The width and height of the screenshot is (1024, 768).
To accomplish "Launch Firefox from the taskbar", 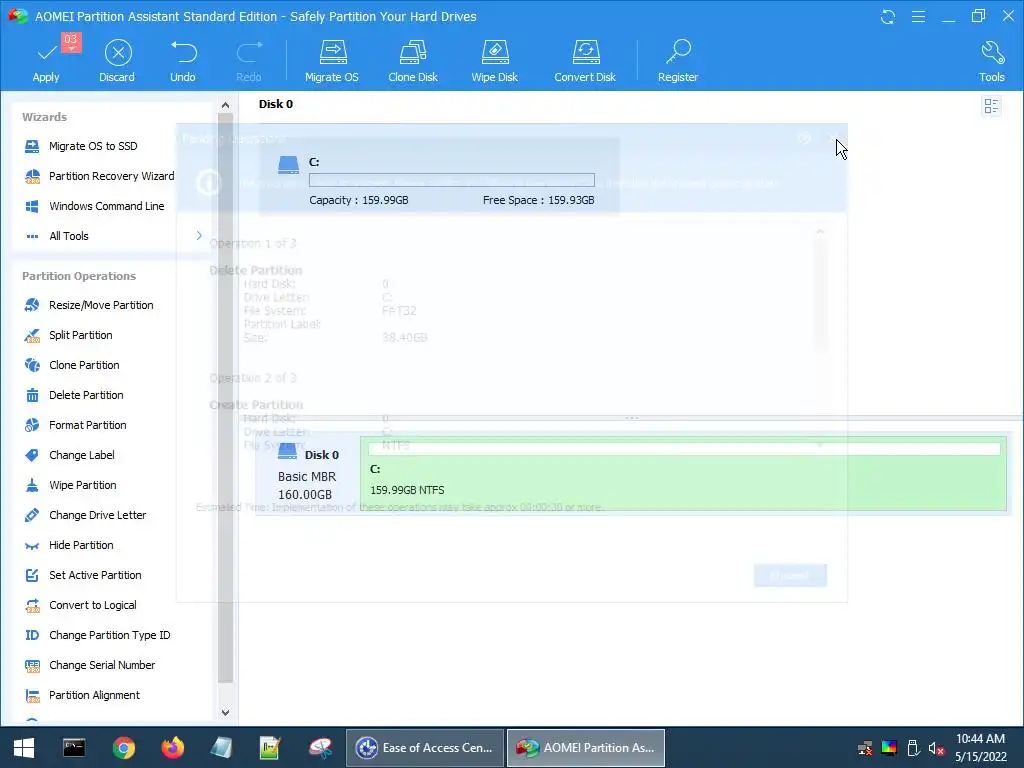I will click(173, 748).
